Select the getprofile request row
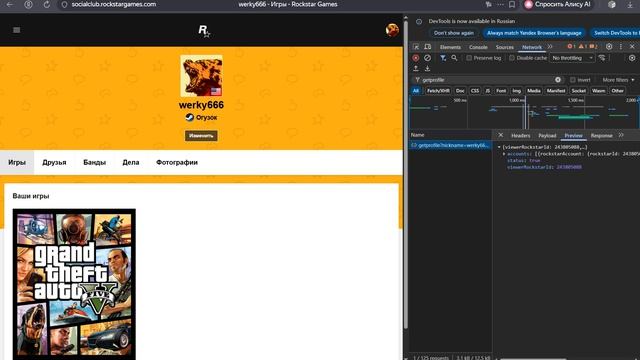 click(451, 145)
